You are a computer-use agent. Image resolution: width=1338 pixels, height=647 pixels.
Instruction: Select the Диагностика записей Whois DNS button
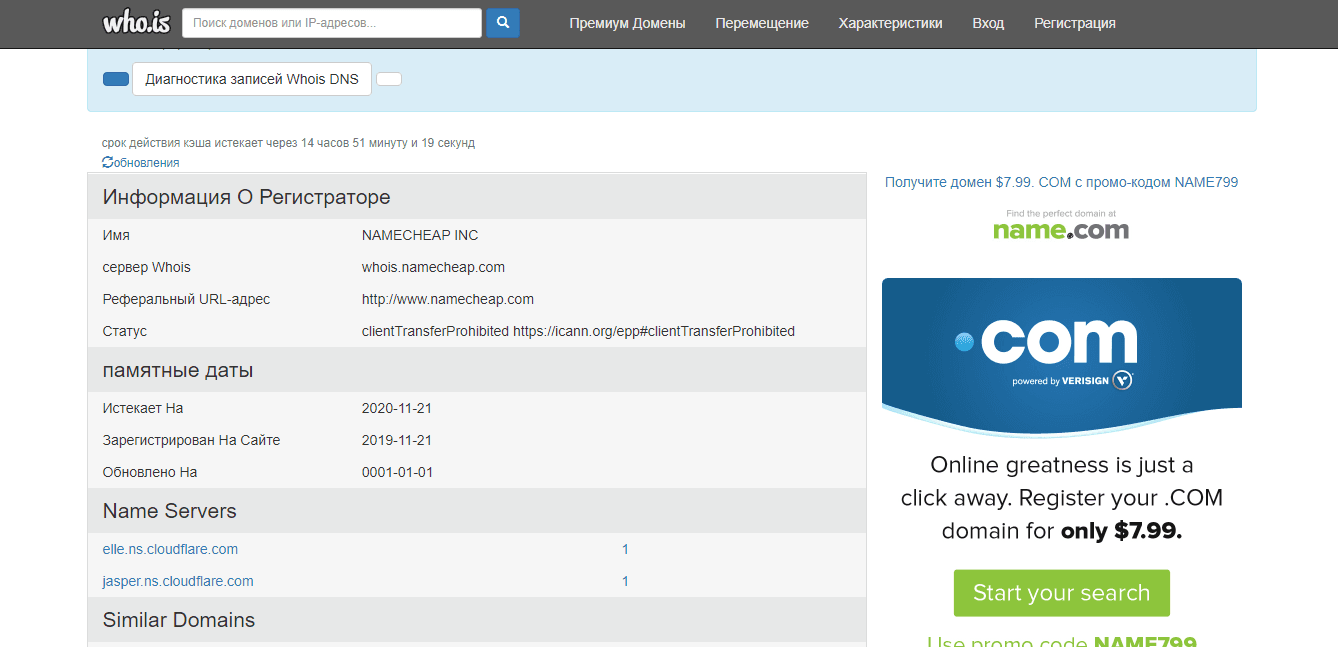(x=252, y=79)
